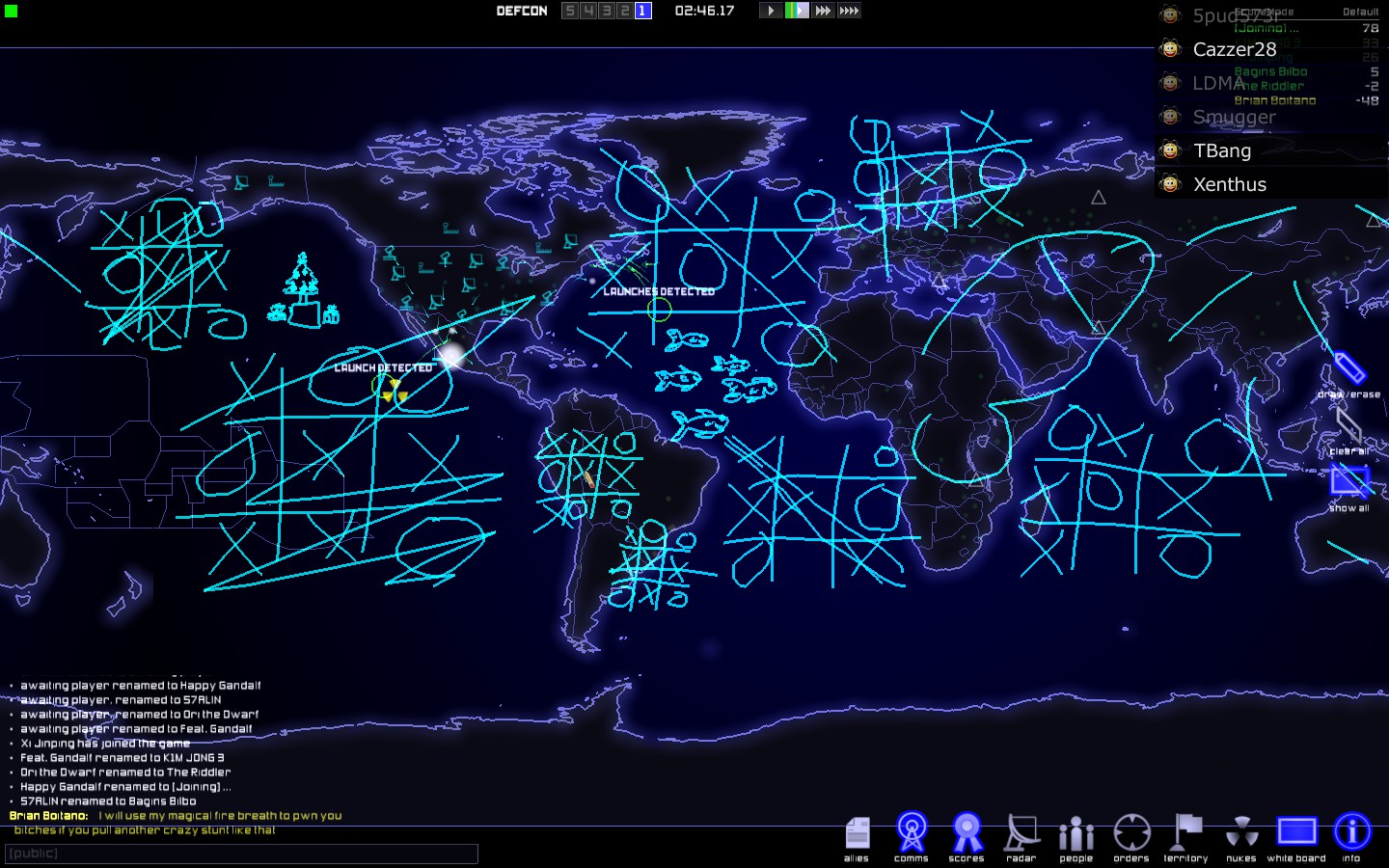1389x868 pixels.
Task: Click the public chat input field
Action: click(241, 854)
